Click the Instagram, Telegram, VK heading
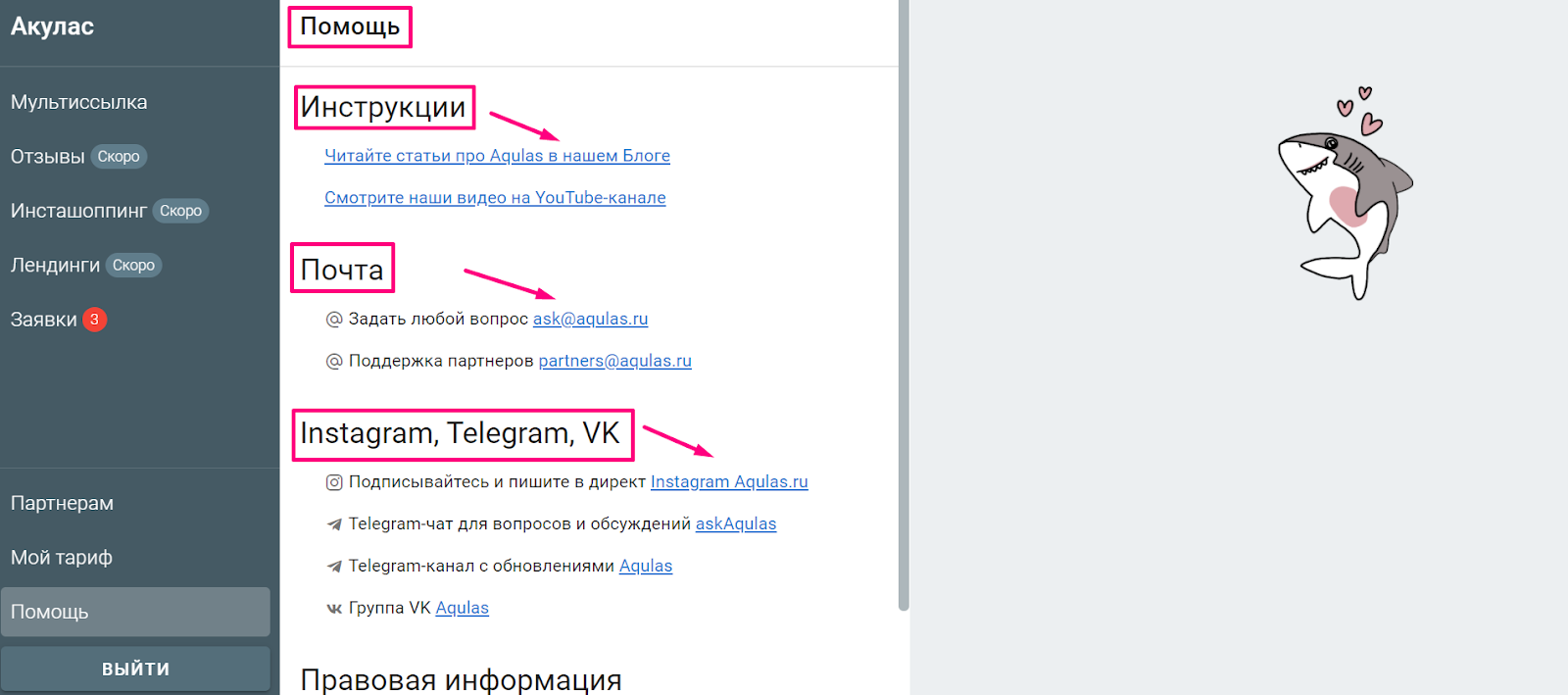The width and height of the screenshot is (1568, 695). [460, 433]
